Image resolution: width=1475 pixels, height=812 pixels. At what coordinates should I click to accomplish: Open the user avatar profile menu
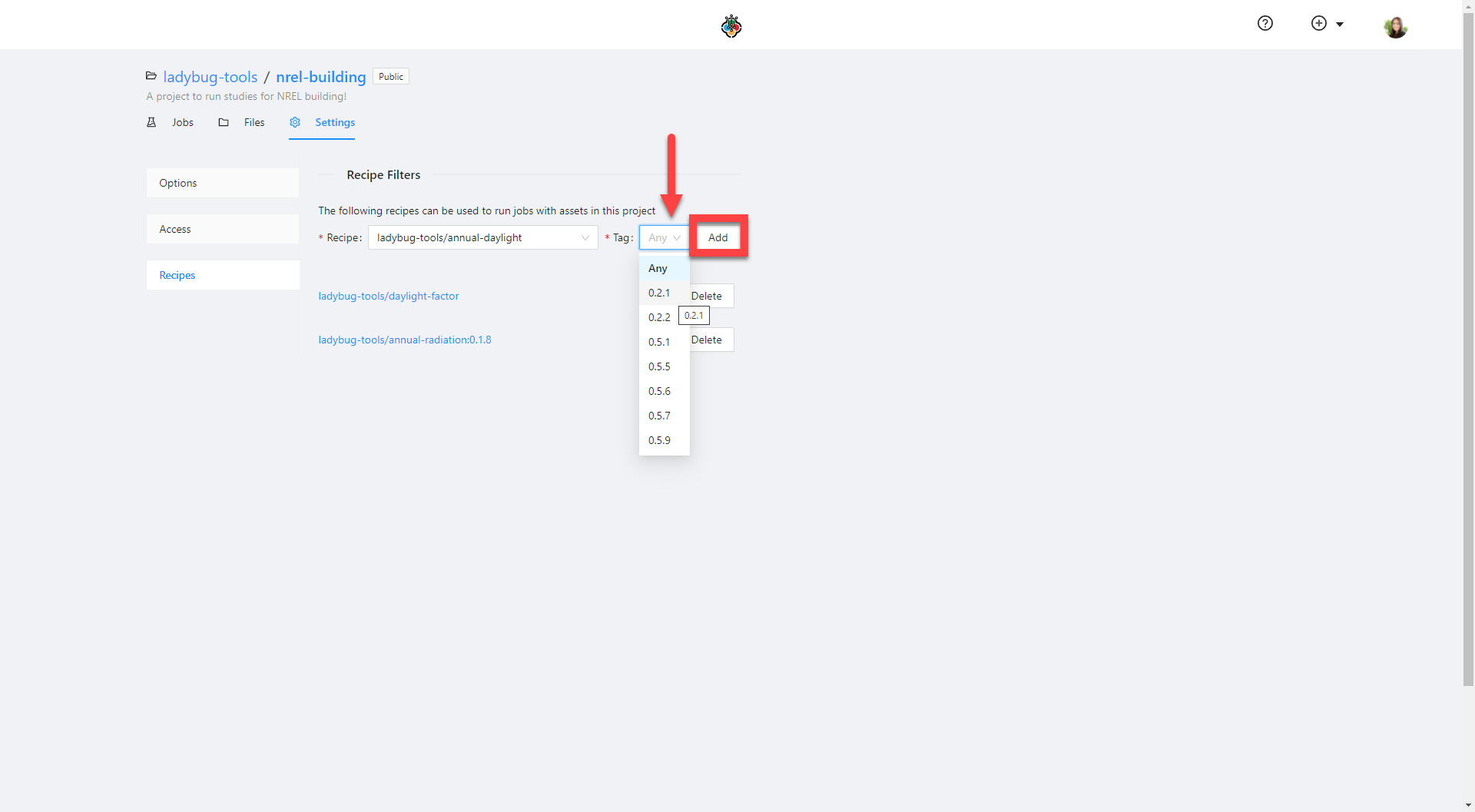pos(1395,28)
